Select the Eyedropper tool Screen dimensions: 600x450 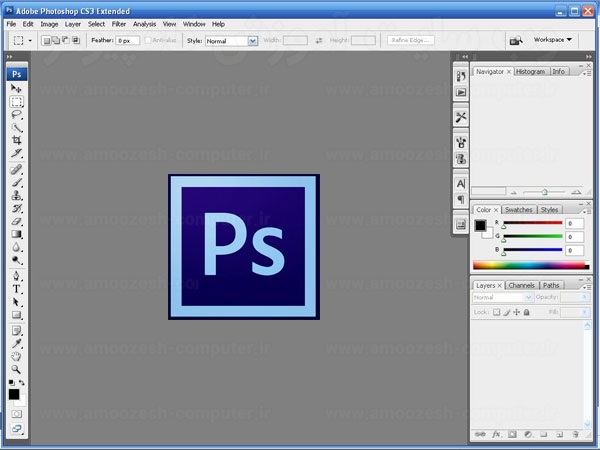[x=16, y=344]
